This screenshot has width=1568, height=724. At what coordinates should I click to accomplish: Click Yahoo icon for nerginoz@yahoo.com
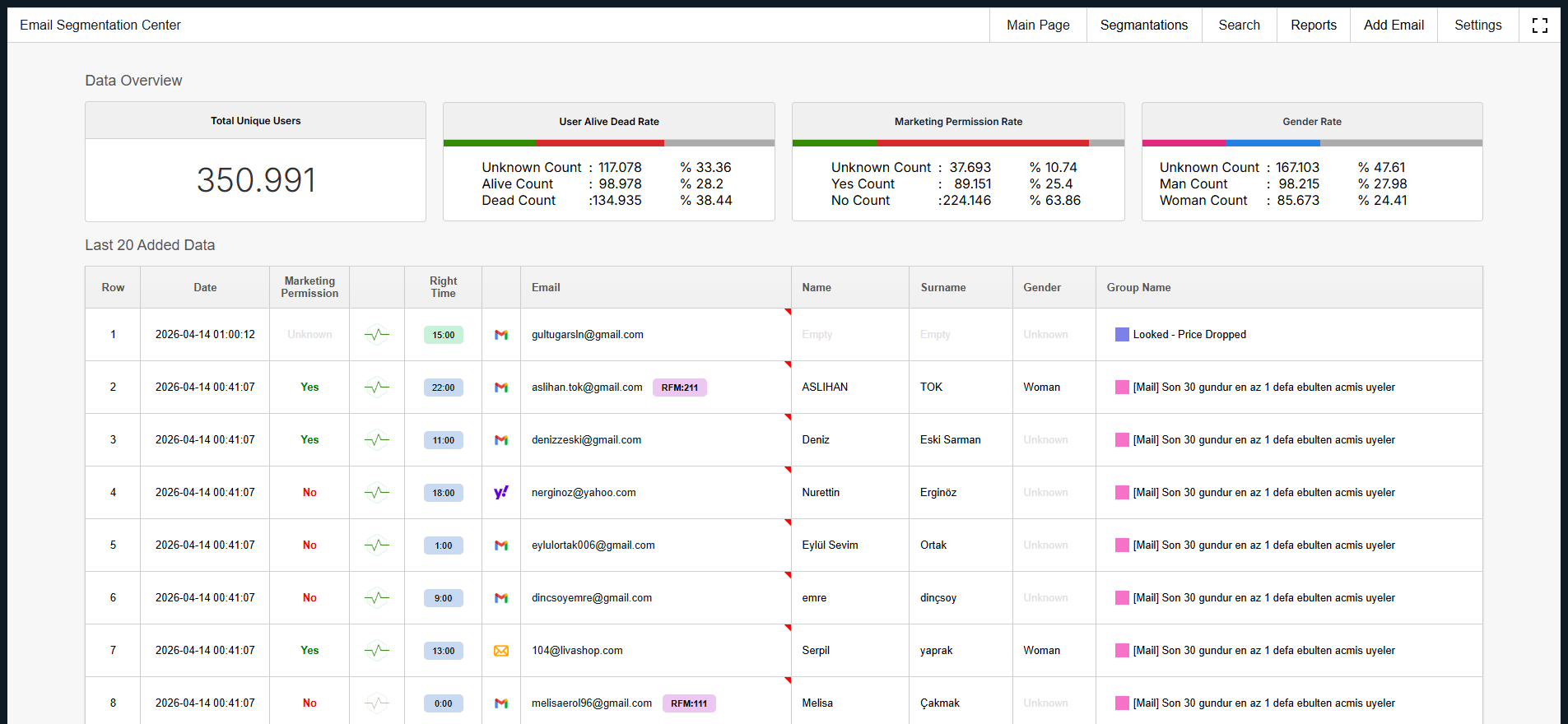(501, 493)
